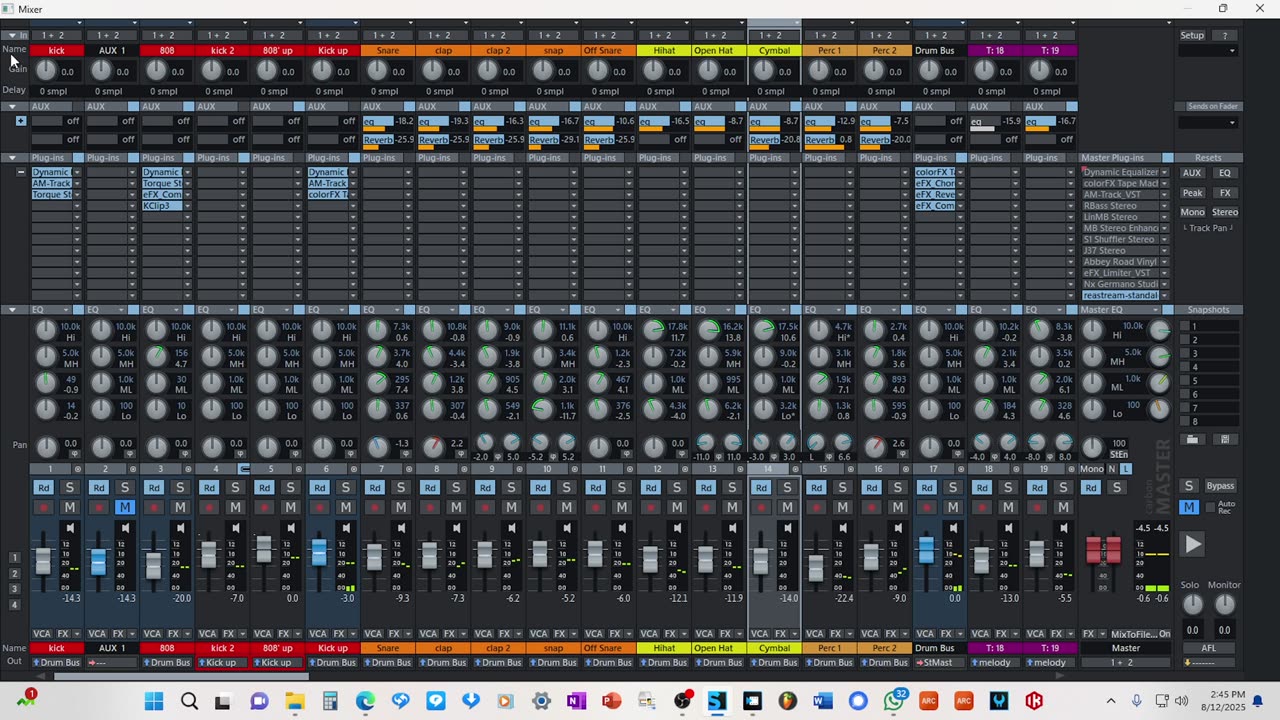Click the red master volume fader
Viewport: 1280px width, 720px height.
click(1104, 549)
